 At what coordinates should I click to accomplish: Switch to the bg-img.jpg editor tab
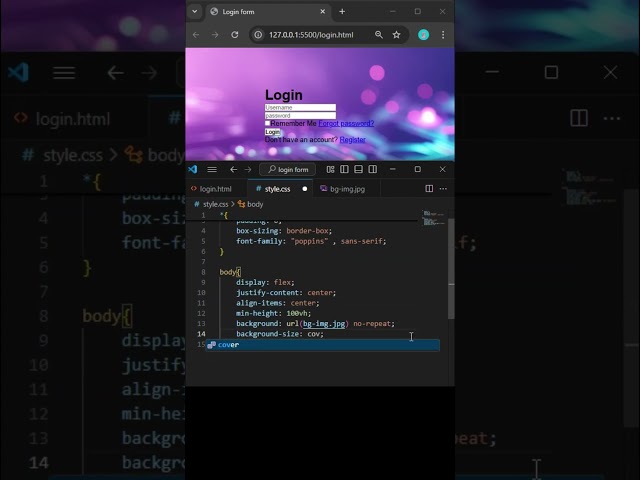[x=347, y=189]
